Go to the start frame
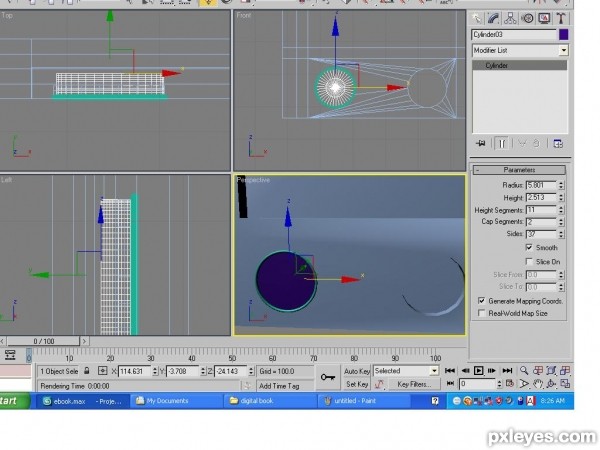Image resolution: width=600 pixels, height=450 pixels. coord(450,370)
